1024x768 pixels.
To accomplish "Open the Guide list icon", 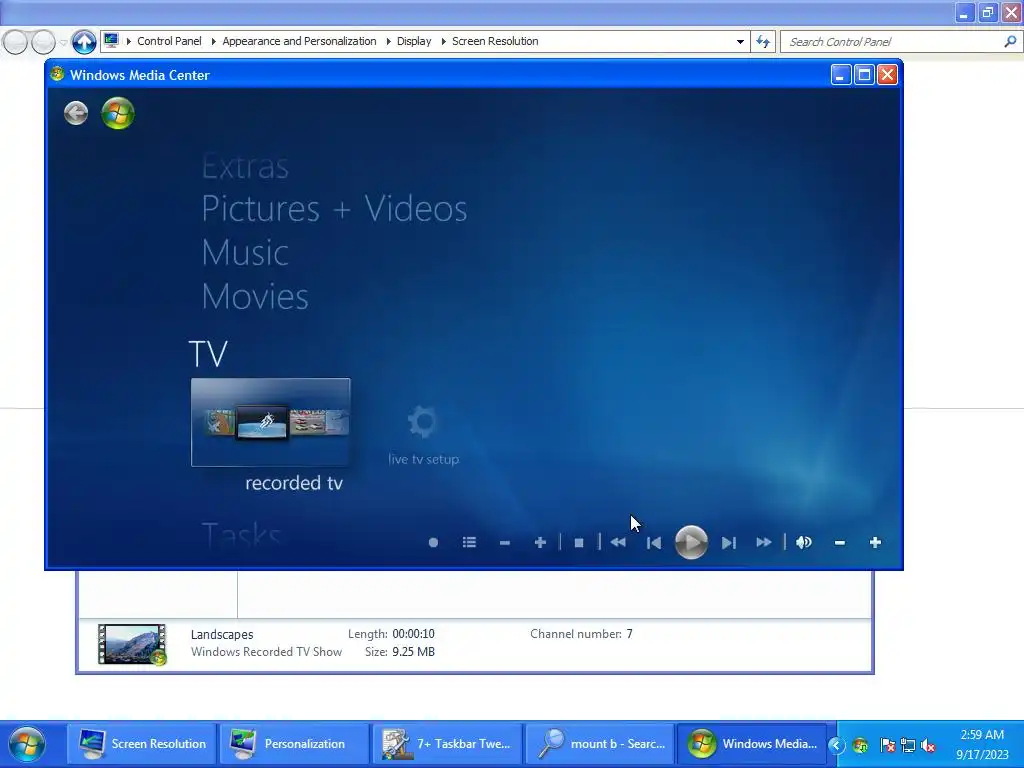I will pyautogui.click(x=469, y=543).
